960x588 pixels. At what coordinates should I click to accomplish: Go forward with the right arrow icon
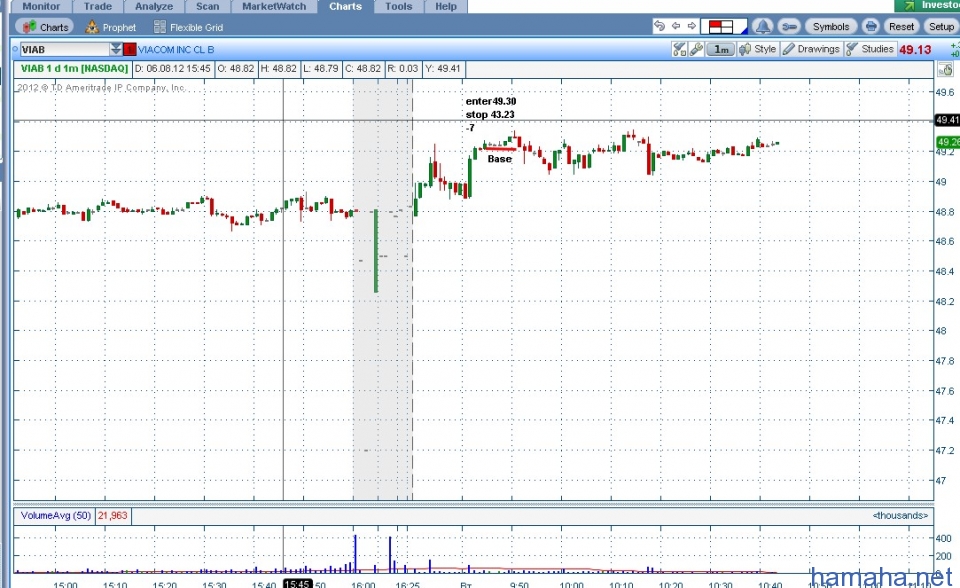[x=692, y=26]
